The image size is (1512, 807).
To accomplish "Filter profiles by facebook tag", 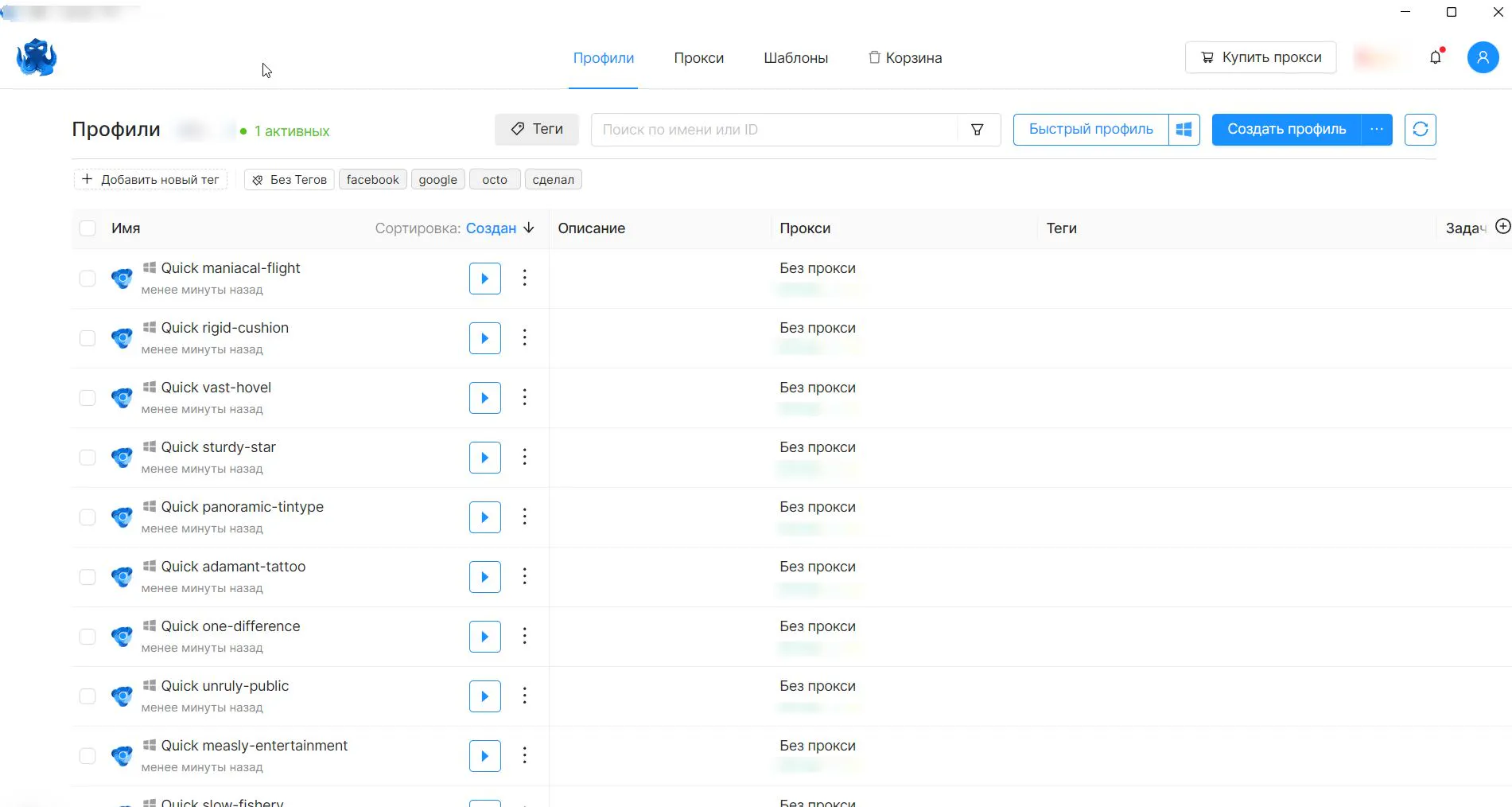I will click(x=372, y=180).
